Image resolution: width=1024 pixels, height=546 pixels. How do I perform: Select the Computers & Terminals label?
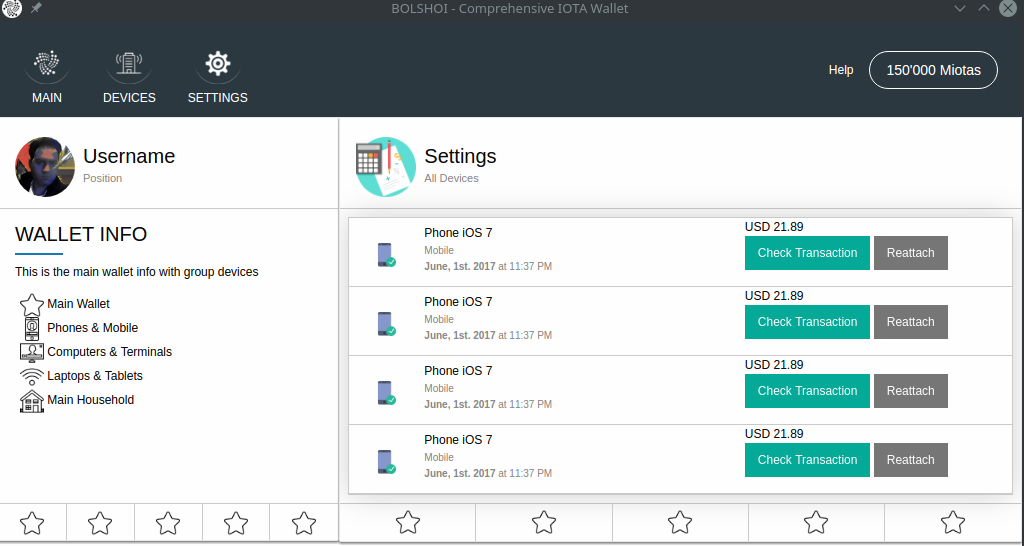click(x=110, y=352)
